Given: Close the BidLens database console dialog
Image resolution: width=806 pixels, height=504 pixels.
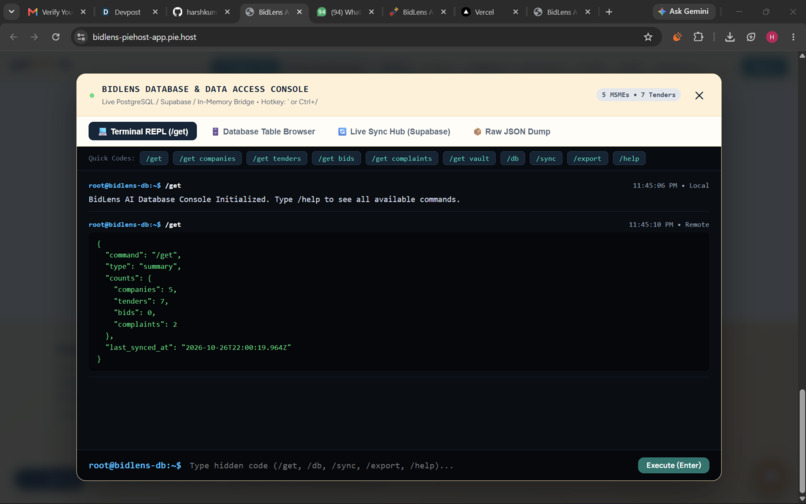Looking at the screenshot, I should pos(699,95).
